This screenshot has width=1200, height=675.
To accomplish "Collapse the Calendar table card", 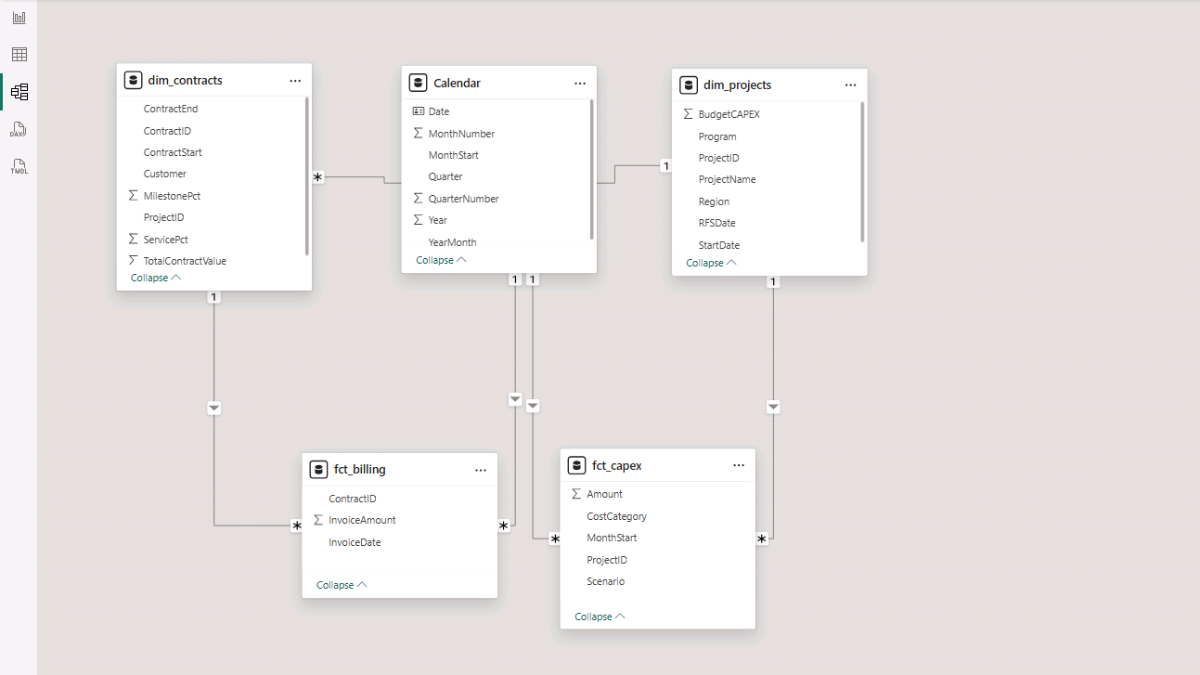I will [441, 260].
